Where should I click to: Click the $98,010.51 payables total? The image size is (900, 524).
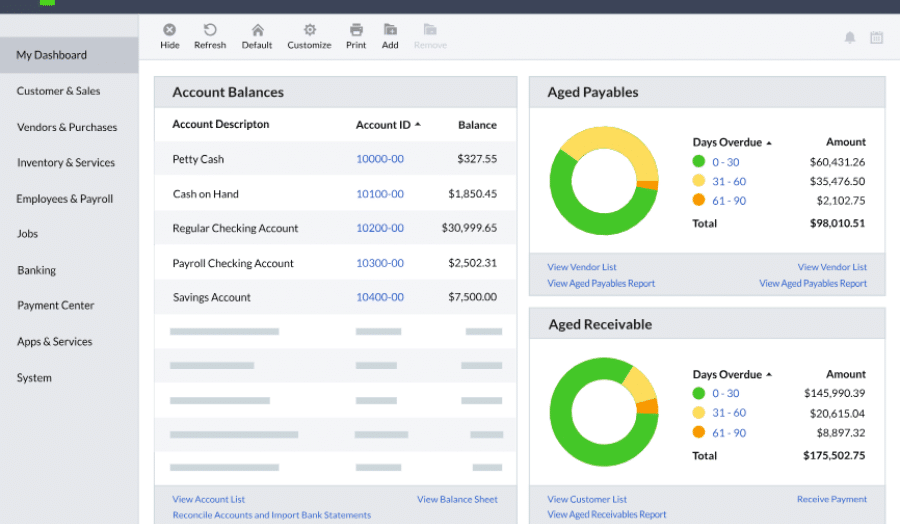(837, 223)
